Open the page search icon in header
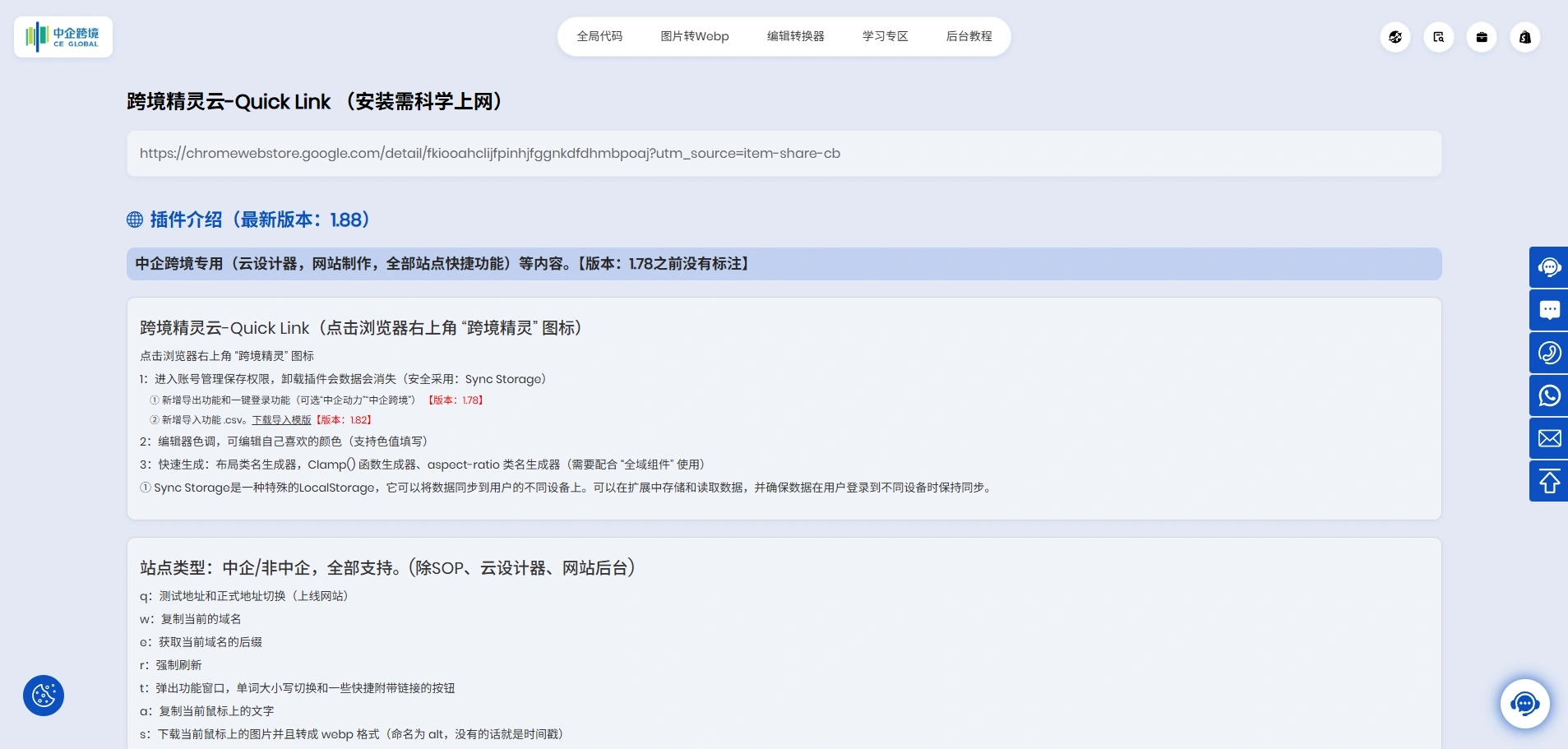Viewport: 1568px width, 749px height. tap(1438, 37)
